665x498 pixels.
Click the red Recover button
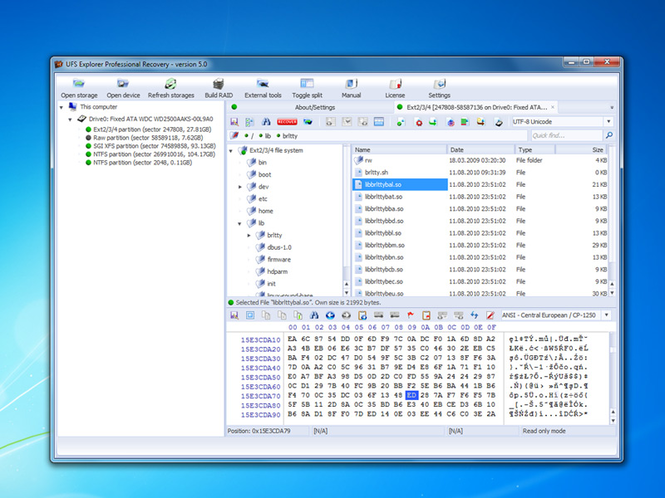[287, 122]
